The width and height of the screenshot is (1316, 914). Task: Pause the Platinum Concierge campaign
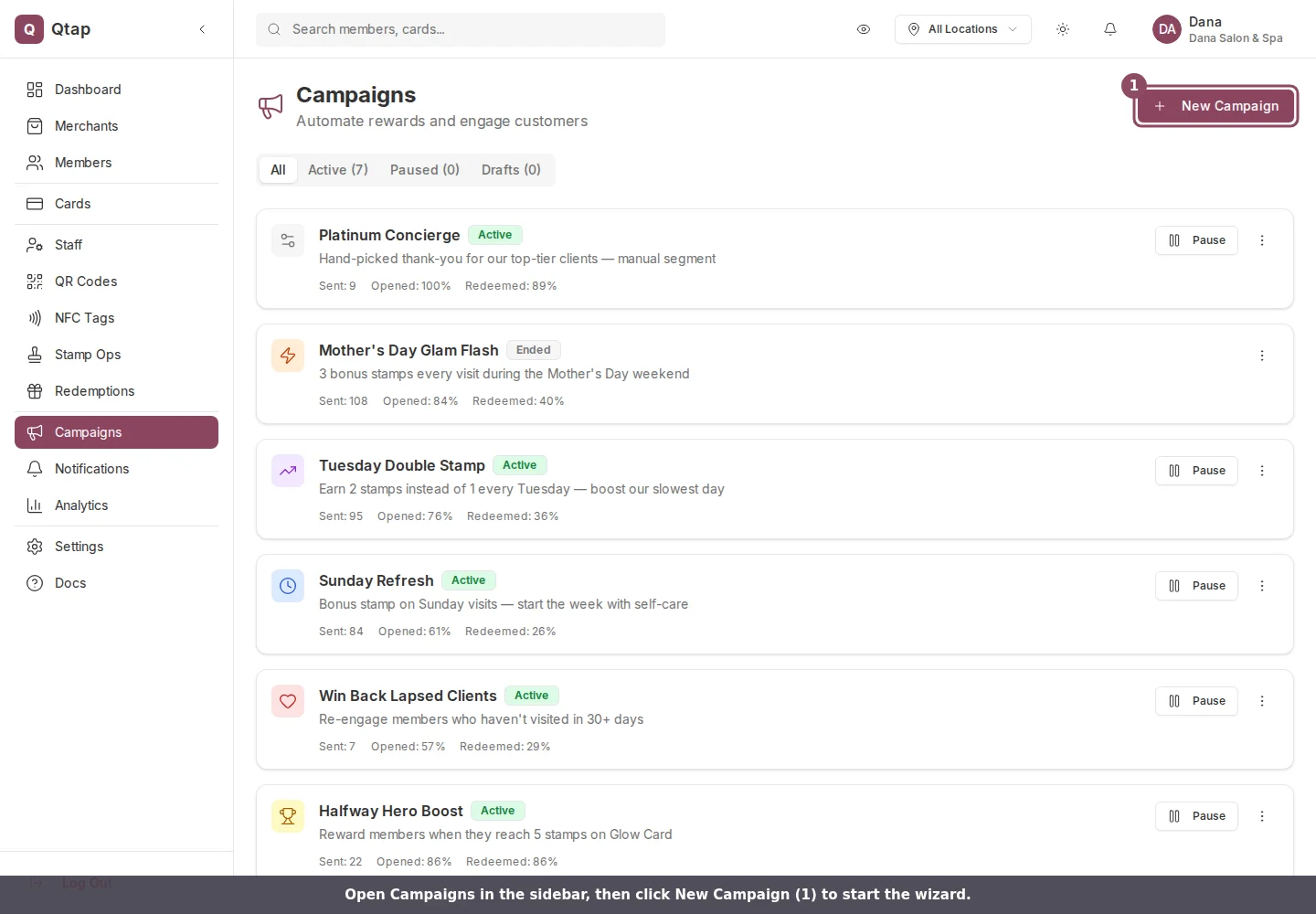click(x=1196, y=240)
